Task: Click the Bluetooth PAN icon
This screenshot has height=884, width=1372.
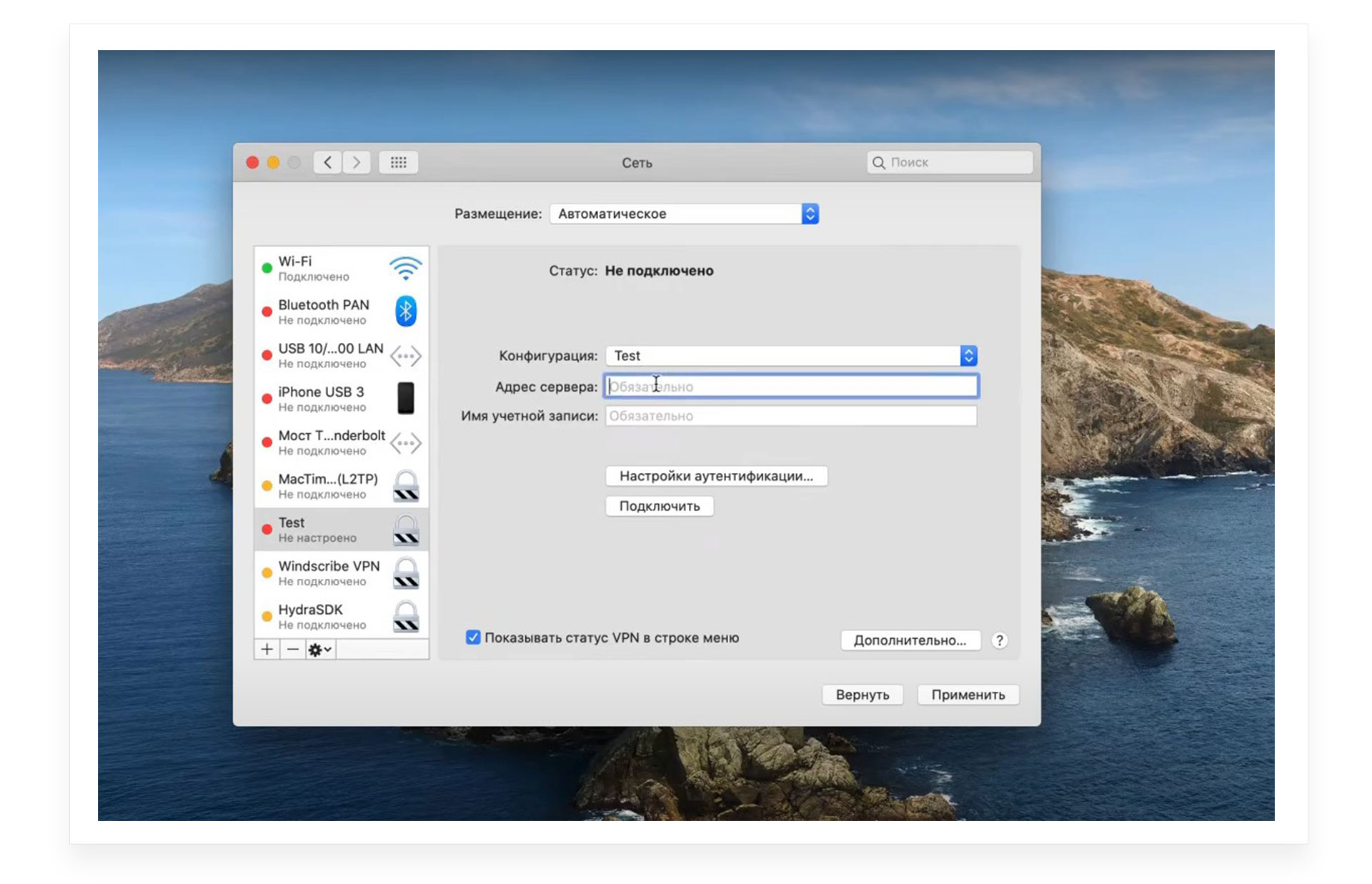Action: [x=405, y=312]
